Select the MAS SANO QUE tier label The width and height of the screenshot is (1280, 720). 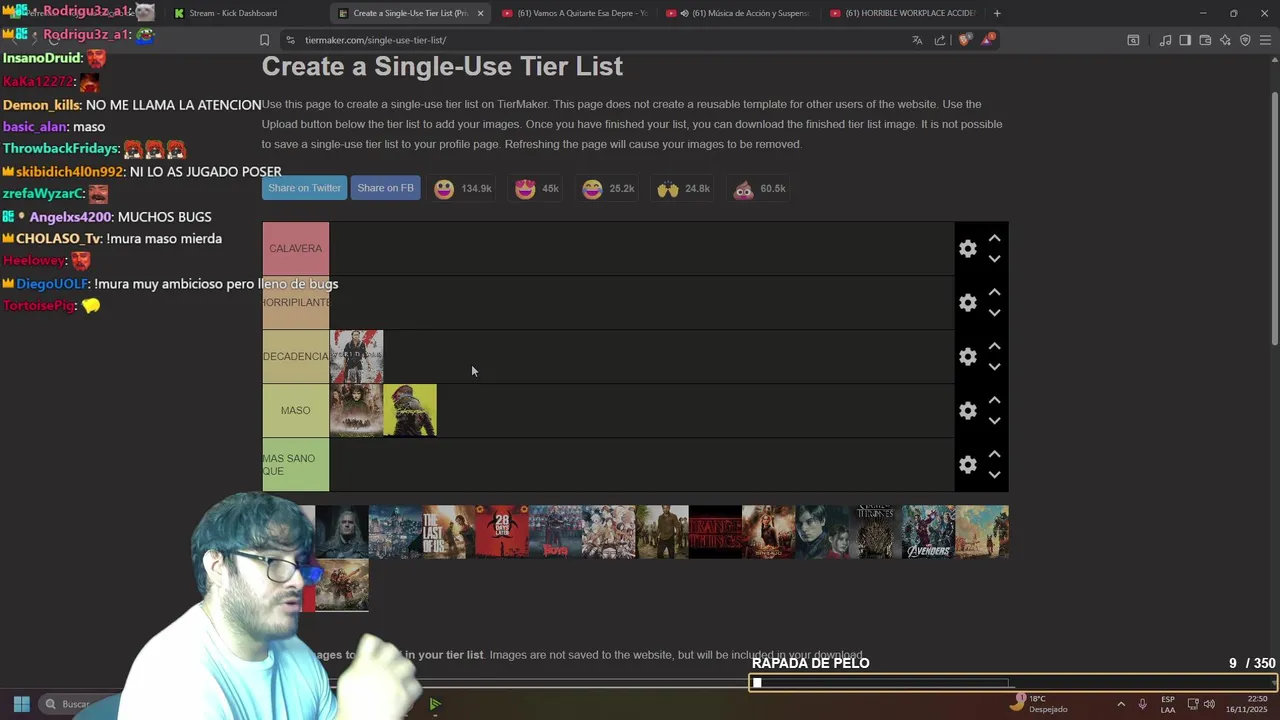click(x=295, y=464)
